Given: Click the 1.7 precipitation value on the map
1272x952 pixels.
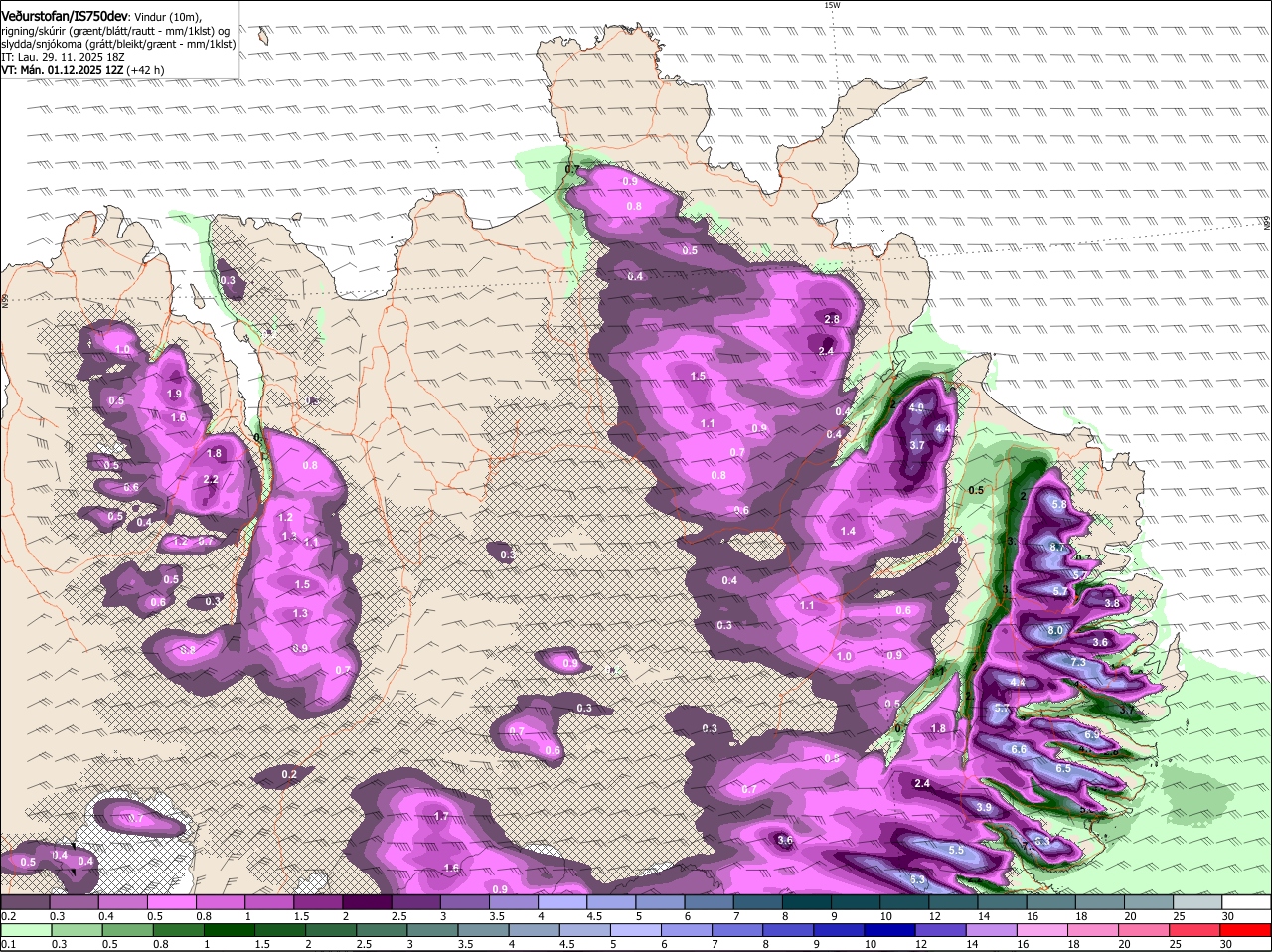Looking at the screenshot, I should (x=442, y=816).
